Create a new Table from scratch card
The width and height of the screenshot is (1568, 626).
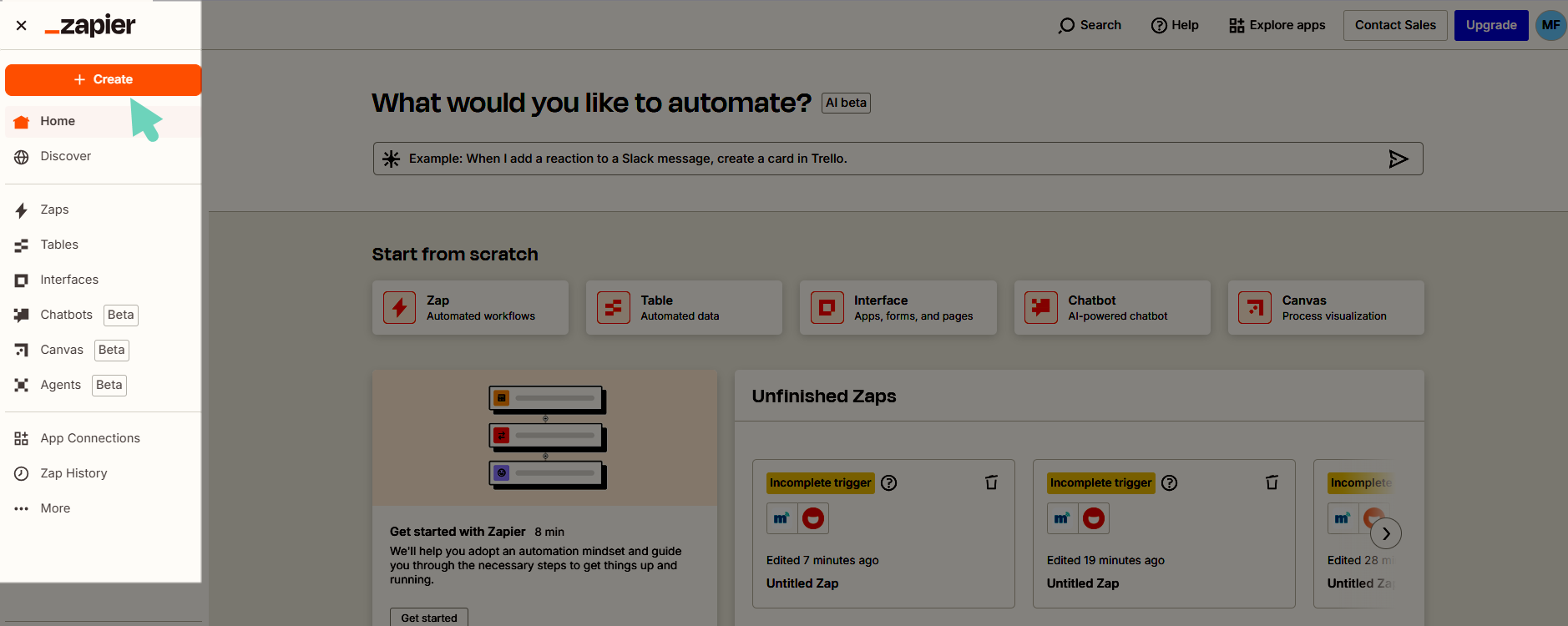point(684,307)
